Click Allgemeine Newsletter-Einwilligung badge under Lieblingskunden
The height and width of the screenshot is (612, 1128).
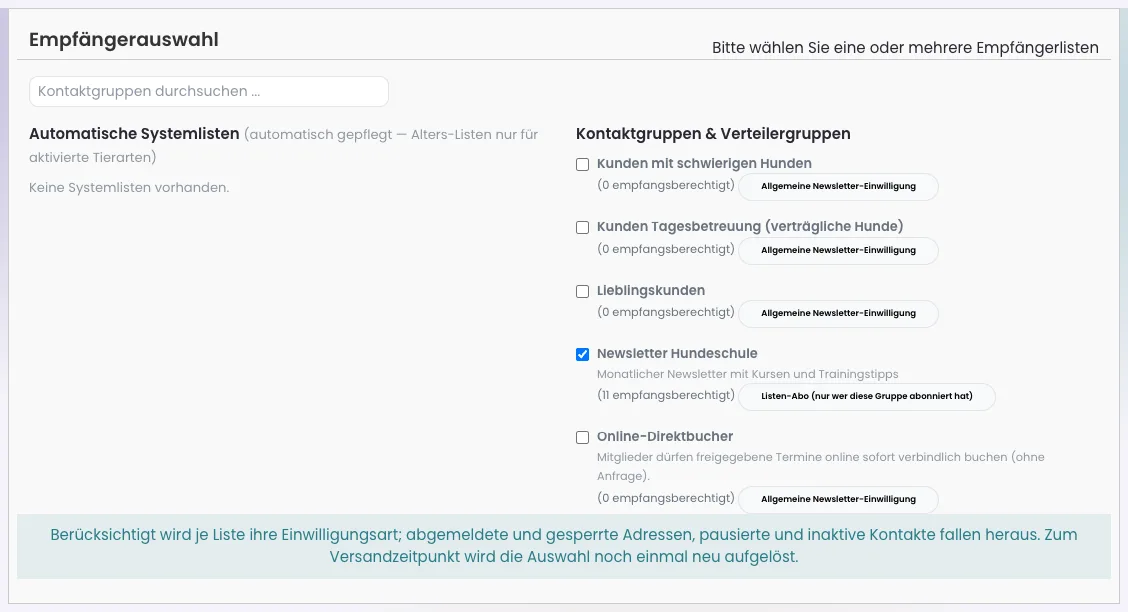838,314
